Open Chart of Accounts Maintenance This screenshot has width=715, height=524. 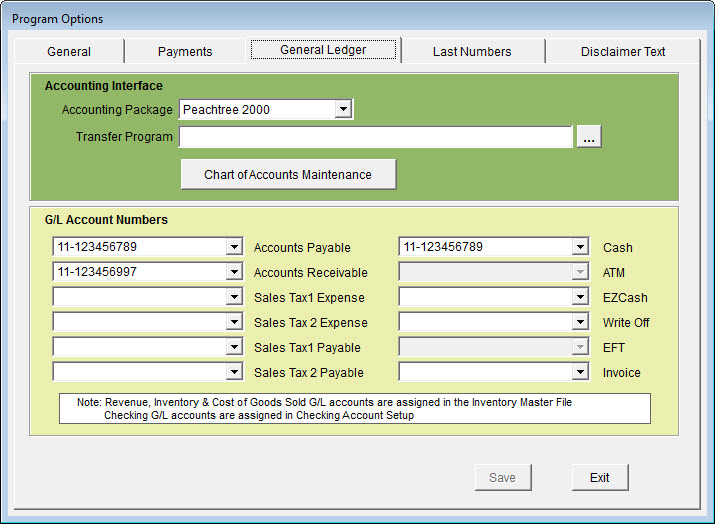[x=288, y=174]
